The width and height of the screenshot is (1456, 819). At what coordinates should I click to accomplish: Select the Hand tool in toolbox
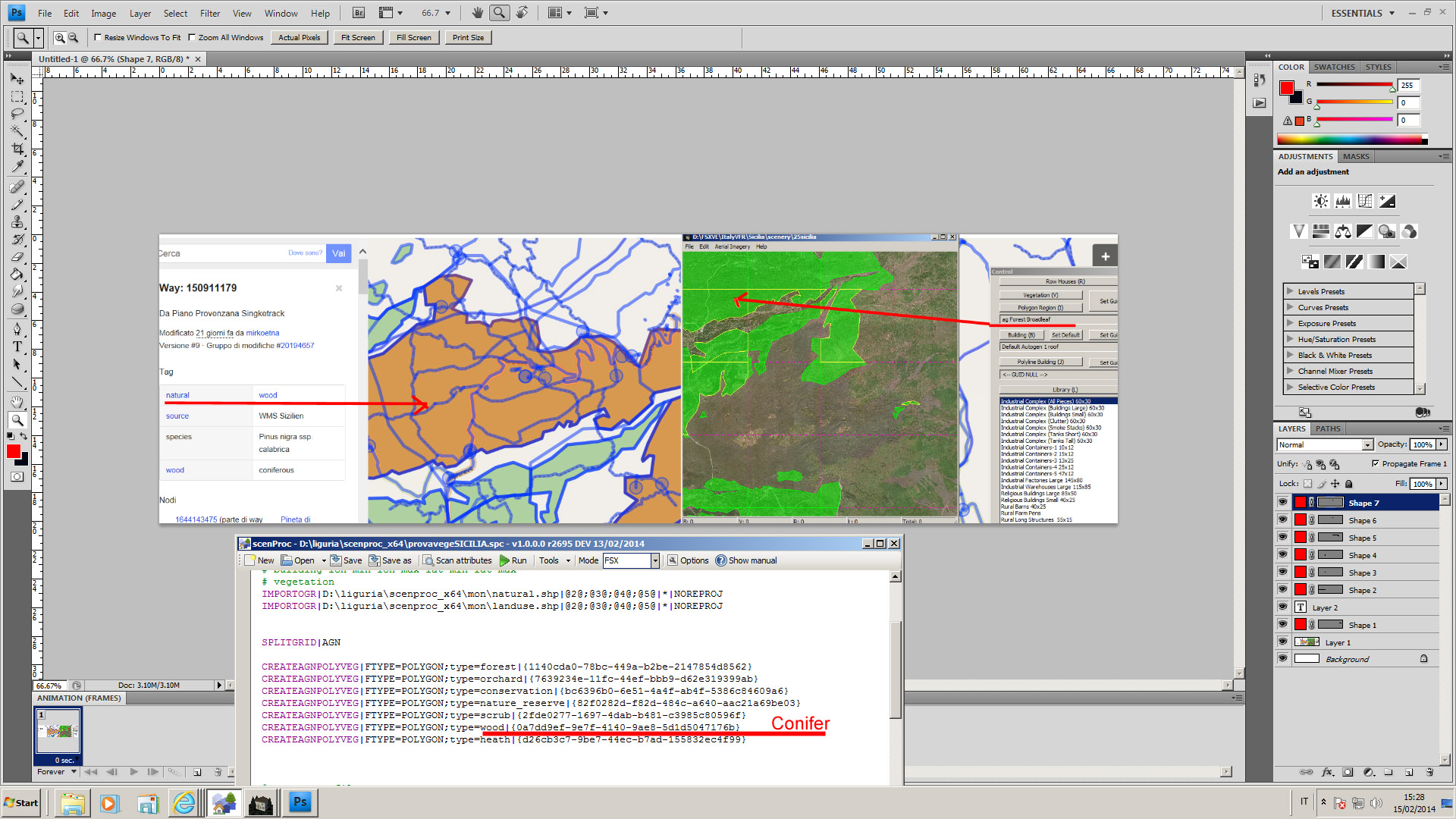[x=17, y=402]
